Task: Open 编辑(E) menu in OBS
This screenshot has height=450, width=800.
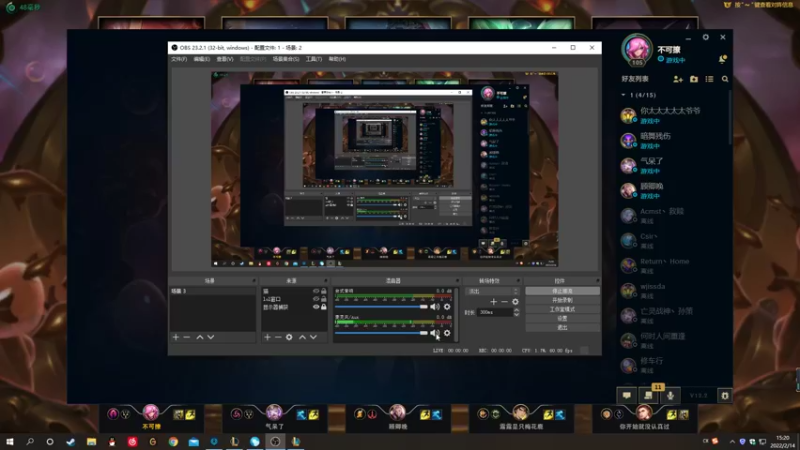Action: pos(202,59)
